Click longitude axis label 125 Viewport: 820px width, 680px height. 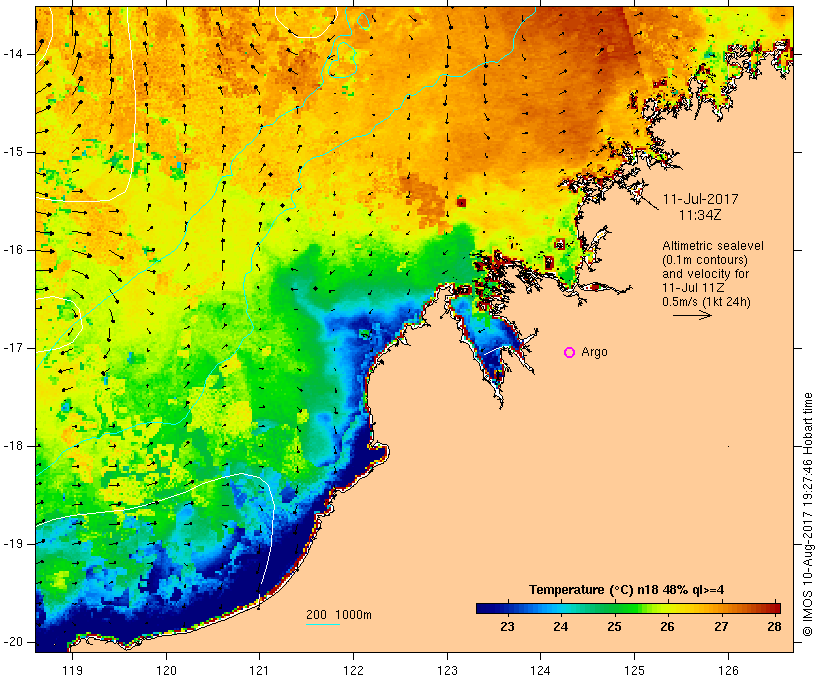coord(634,670)
